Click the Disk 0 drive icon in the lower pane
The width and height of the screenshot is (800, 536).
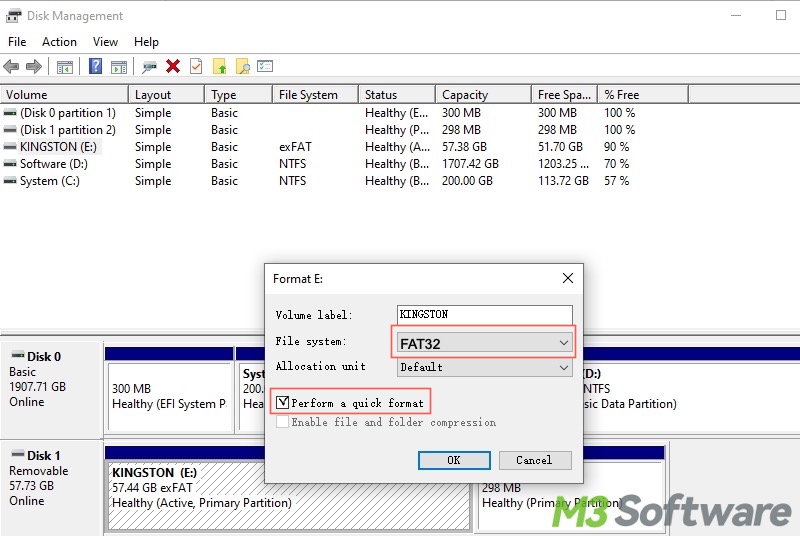coord(18,355)
